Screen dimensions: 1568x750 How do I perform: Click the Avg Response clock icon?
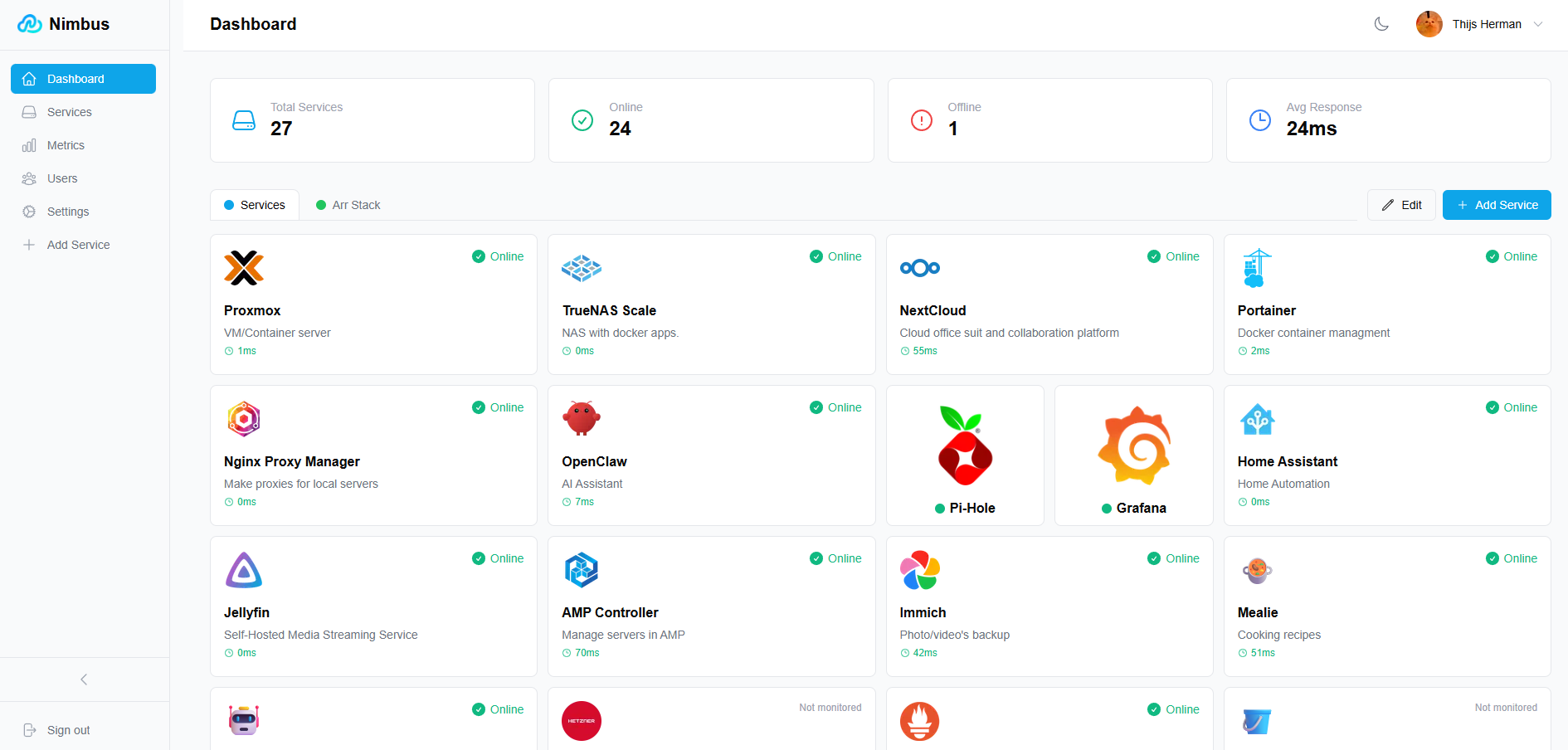1260,120
